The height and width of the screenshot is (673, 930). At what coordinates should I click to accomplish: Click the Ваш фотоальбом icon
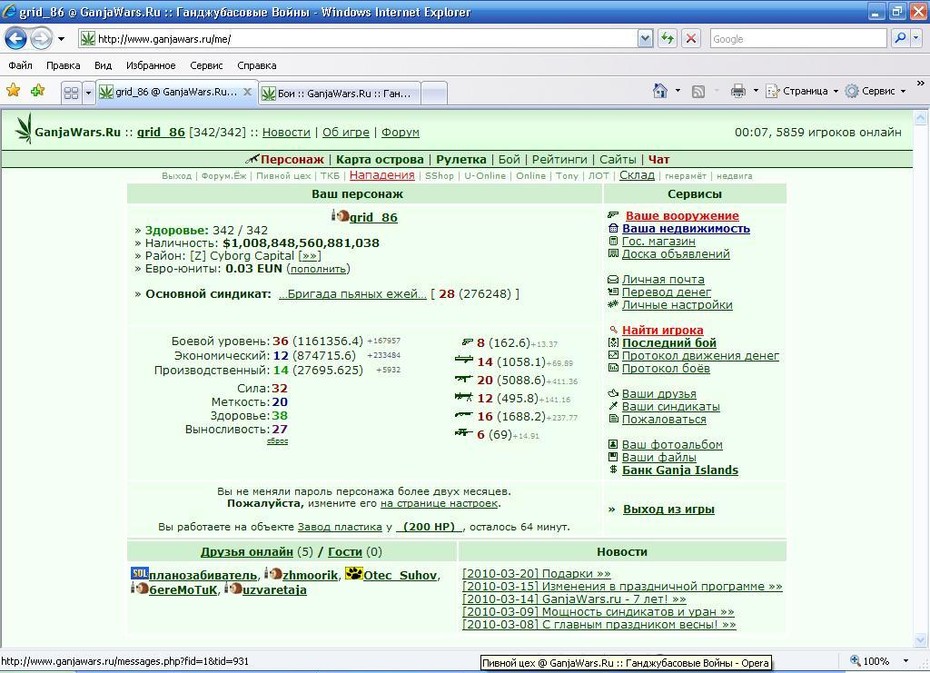[613, 444]
